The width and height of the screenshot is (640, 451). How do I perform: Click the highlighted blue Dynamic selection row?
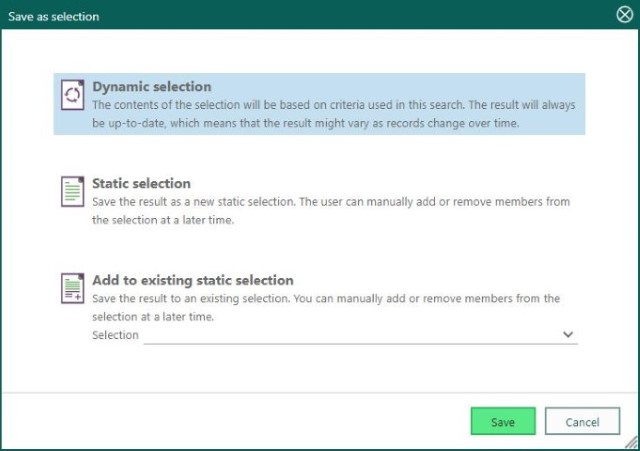point(319,104)
